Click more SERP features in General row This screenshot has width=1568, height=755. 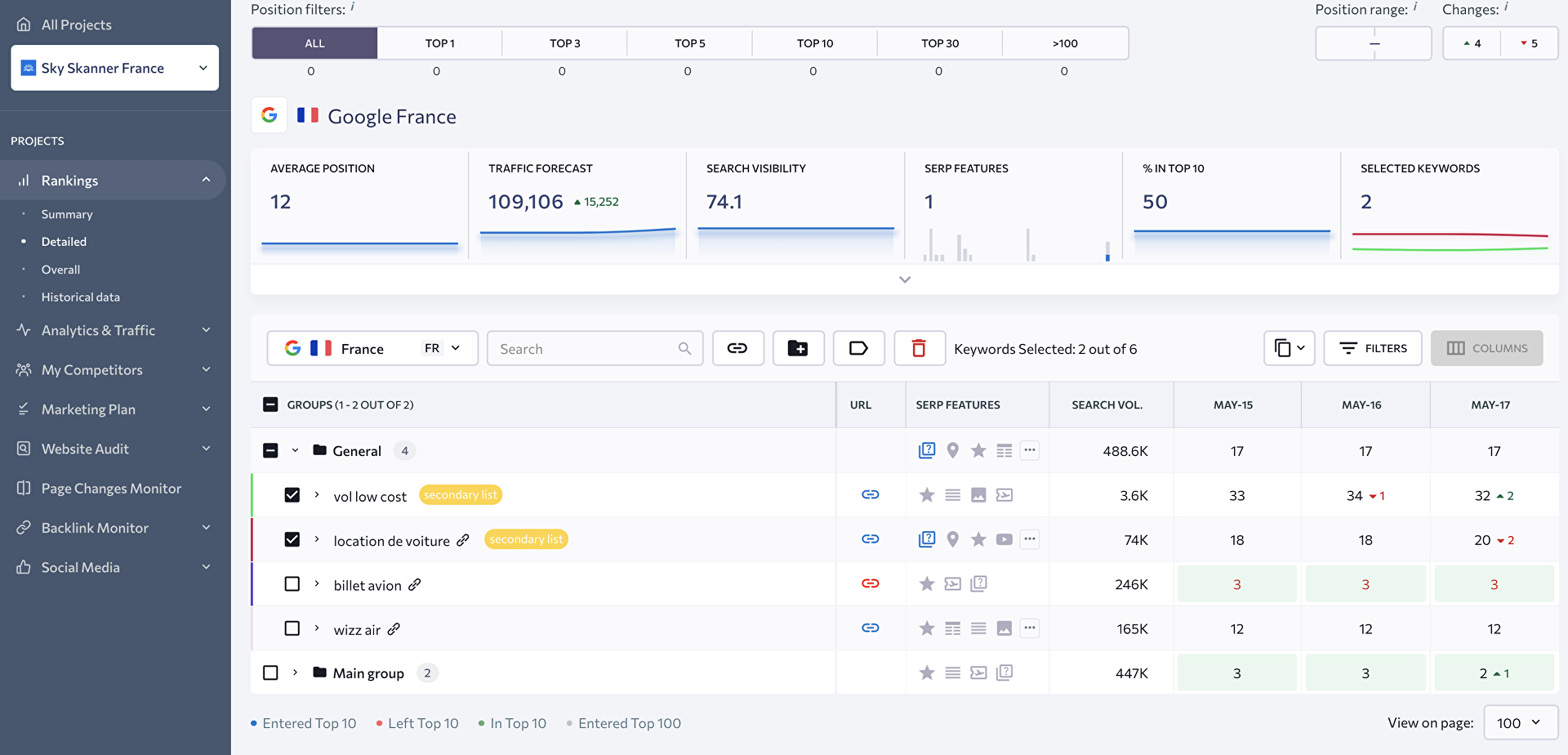point(1030,450)
